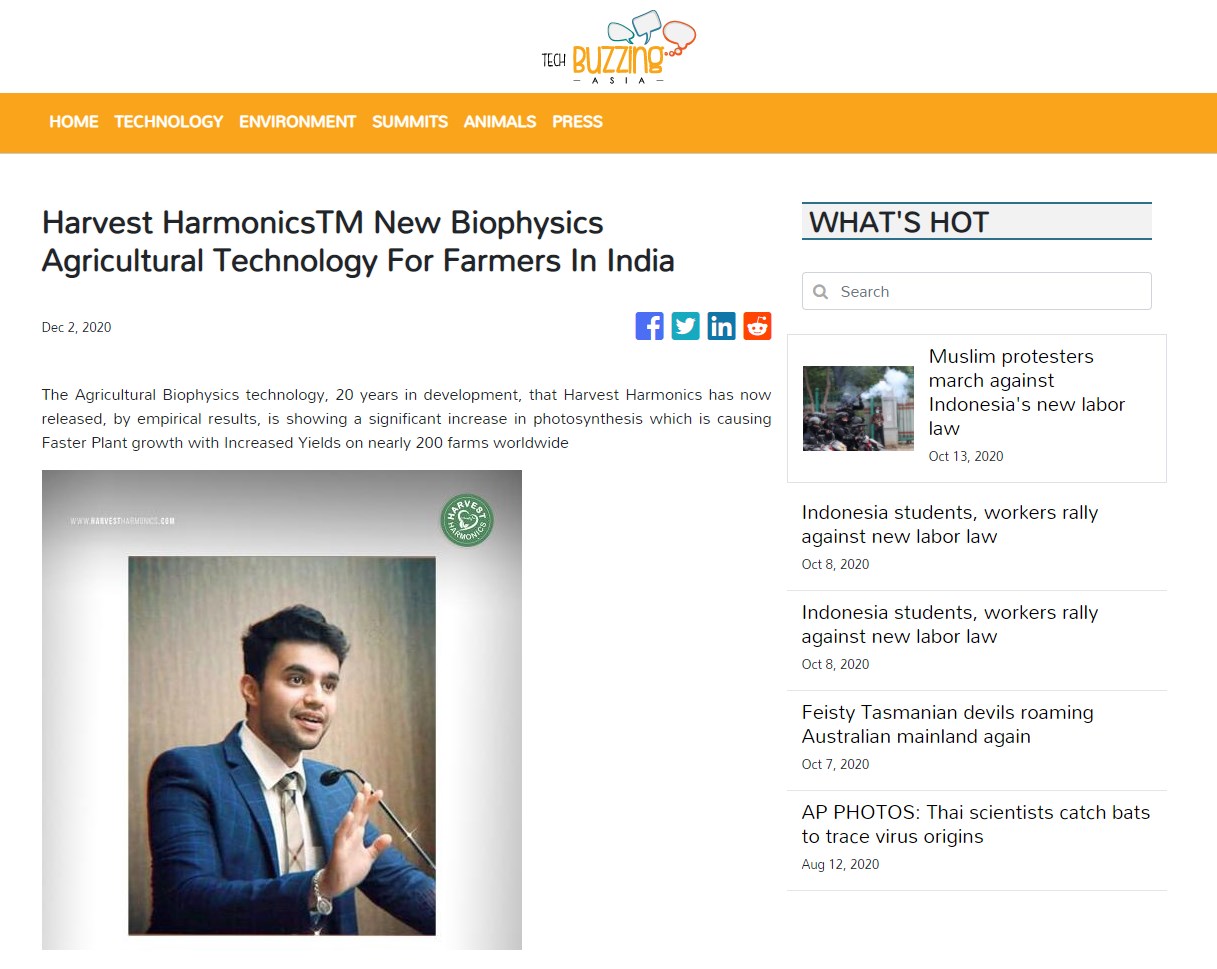Click the Harvest Harmonics green badge

point(467,520)
